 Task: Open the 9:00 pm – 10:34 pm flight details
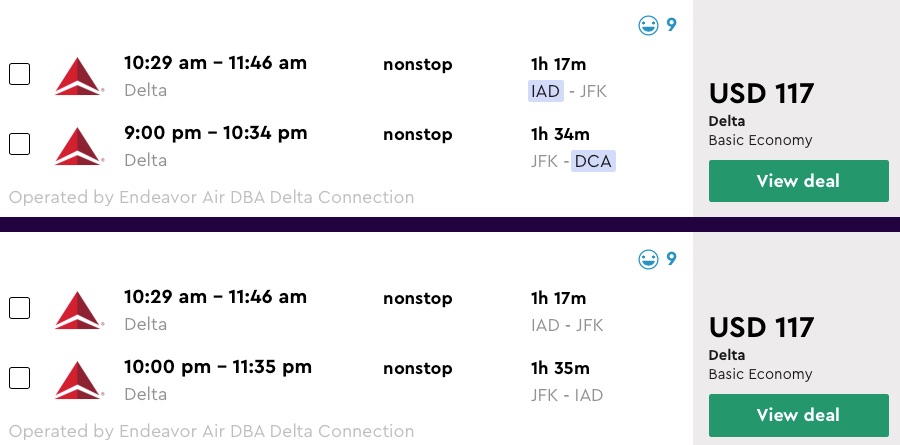[215, 133]
